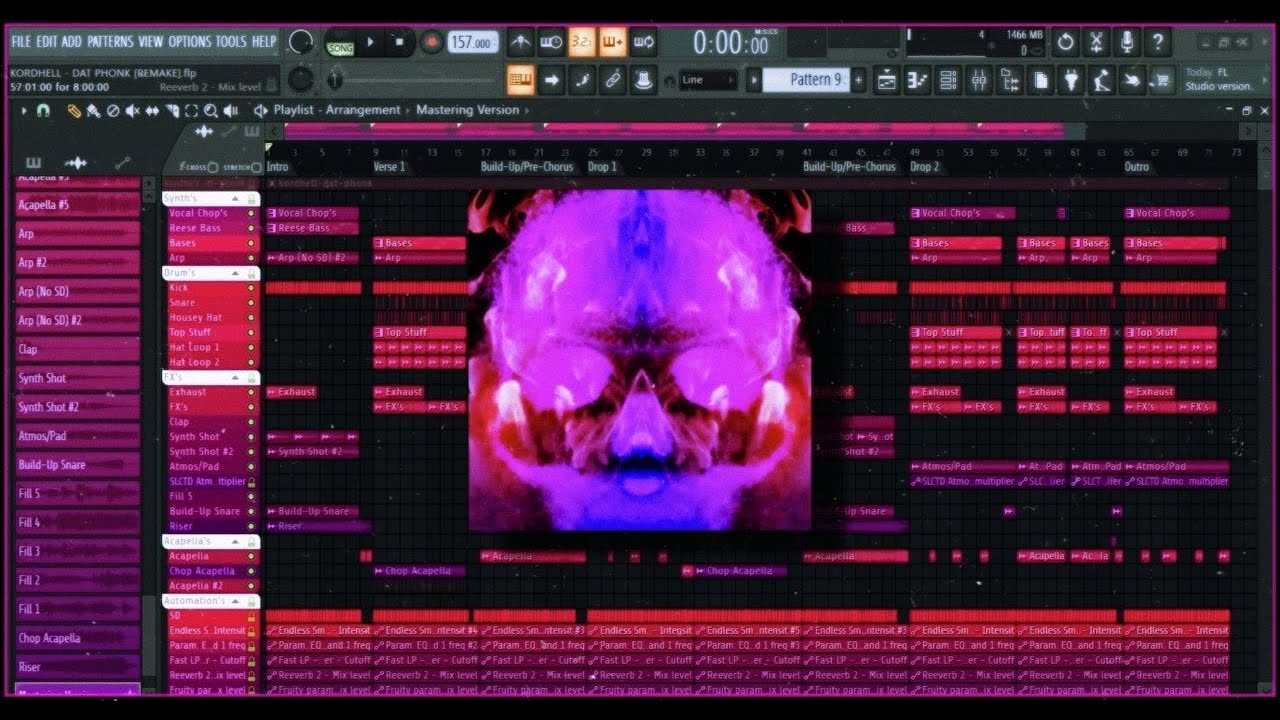Select the mute tool in Playlist toolbar
The width and height of the screenshot is (1280, 720).
(132, 111)
